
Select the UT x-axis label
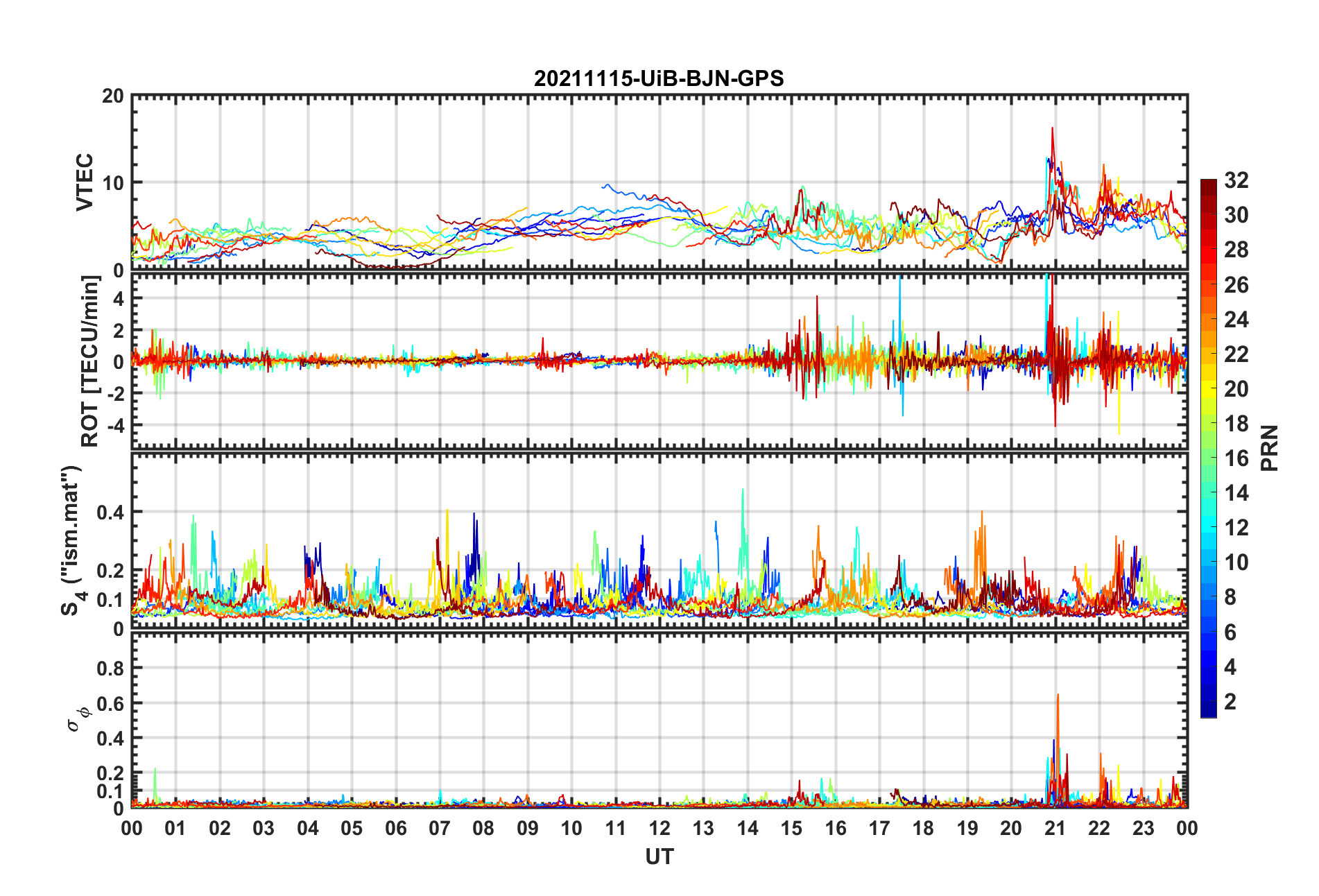(659, 857)
